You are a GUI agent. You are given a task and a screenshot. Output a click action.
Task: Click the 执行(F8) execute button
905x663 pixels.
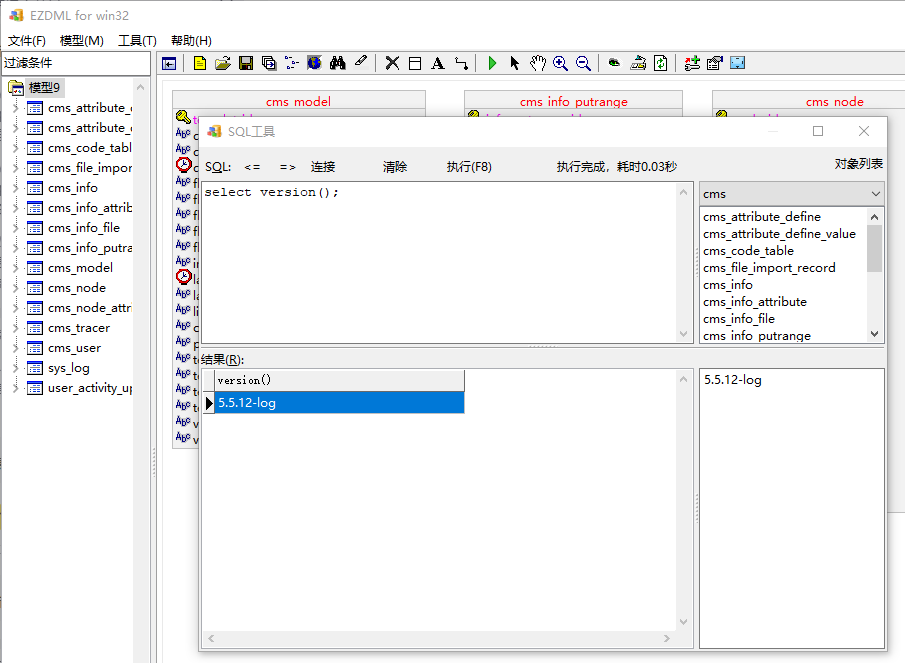pyautogui.click(x=469, y=167)
